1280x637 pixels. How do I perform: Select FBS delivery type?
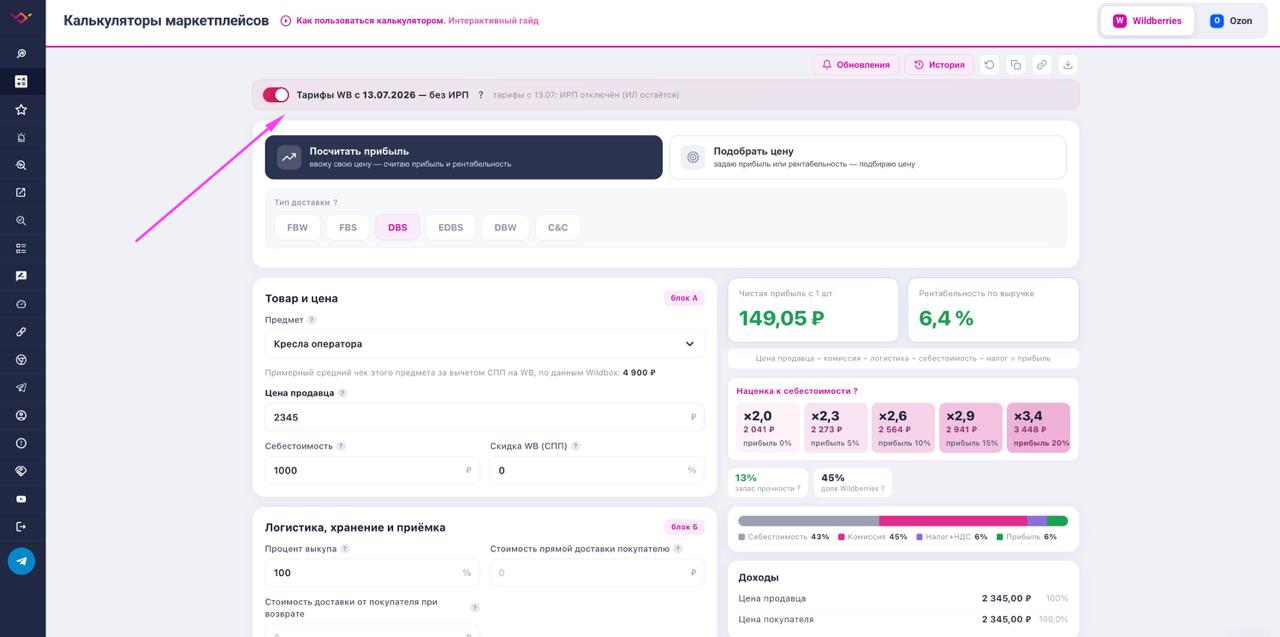pos(348,227)
